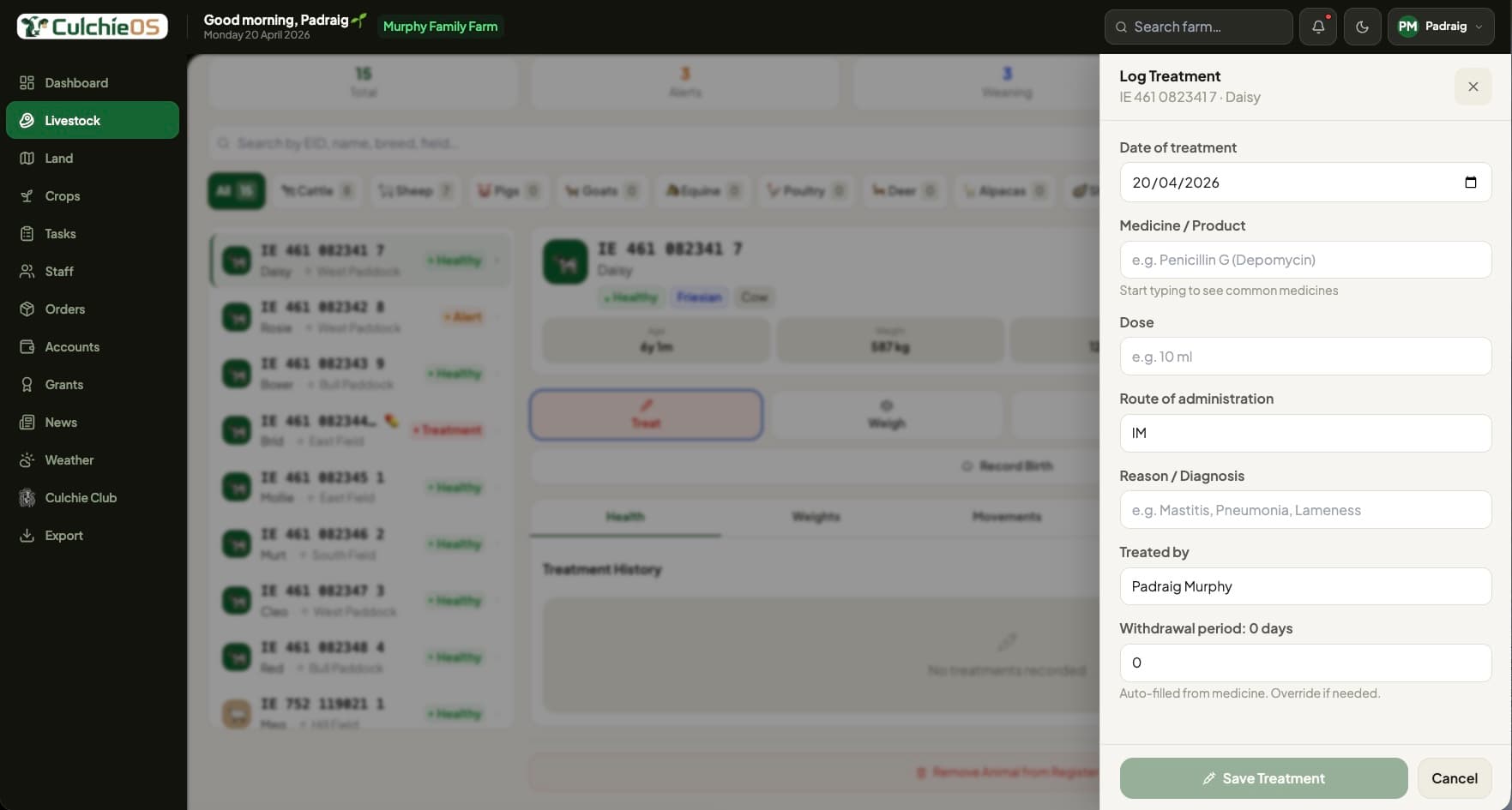This screenshot has width=1512, height=810.
Task: Open the Padraig user account dropdown
Action: (x=1441, y=27)
